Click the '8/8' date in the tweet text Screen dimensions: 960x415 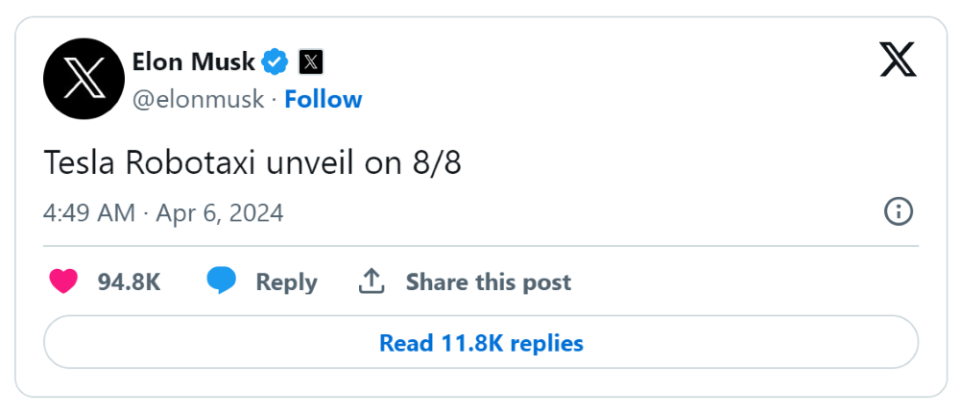(x=436, y=163)
